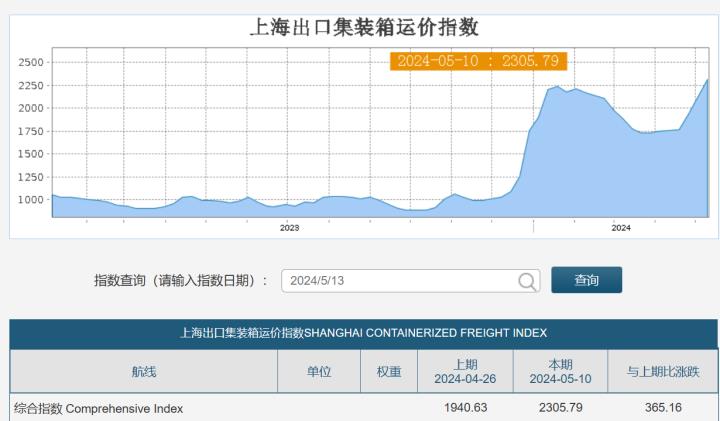Screen dimensions: 720x421
Task: Click the 2000 y-axis label
Action: click(31, 108)
